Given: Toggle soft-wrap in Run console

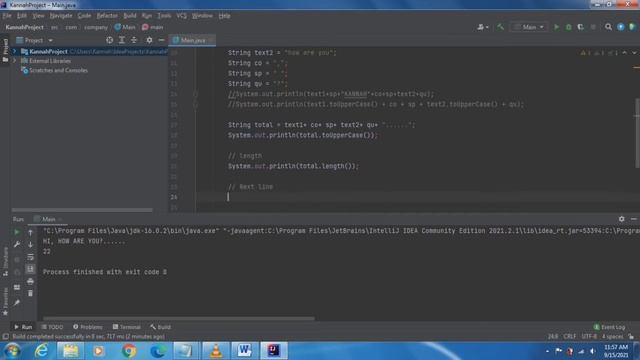Looking at the screenshot, I should coord(30,257).
